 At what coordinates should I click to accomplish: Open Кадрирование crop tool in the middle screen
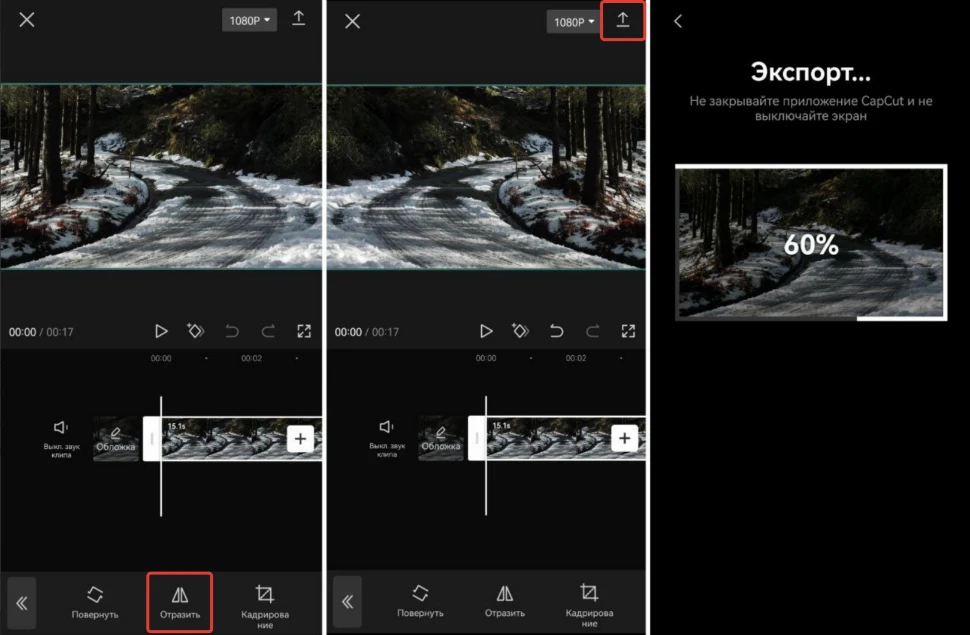click(590, 605)
